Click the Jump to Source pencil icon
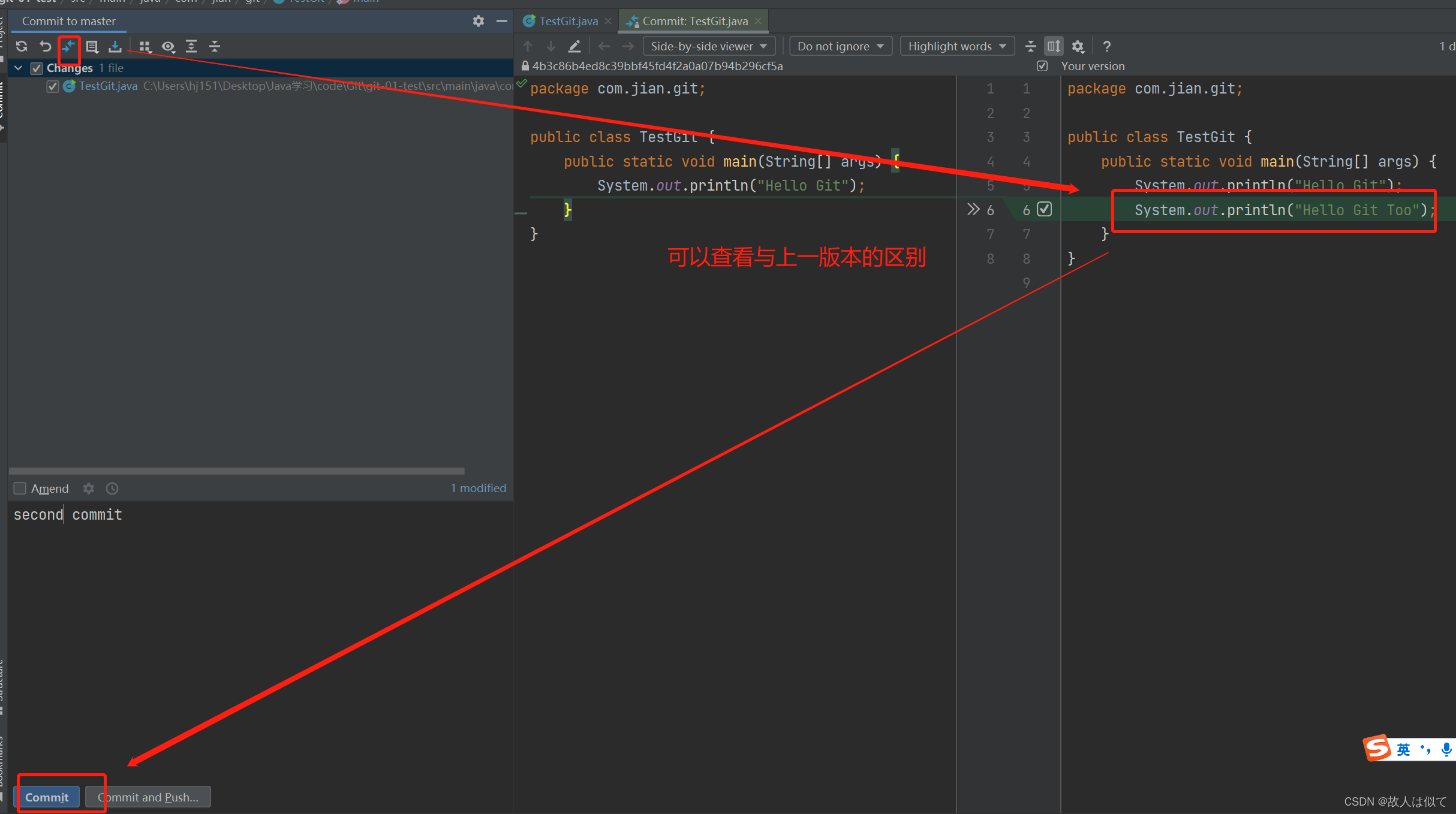Viewport: 1456px width, 814px height. 574,46
